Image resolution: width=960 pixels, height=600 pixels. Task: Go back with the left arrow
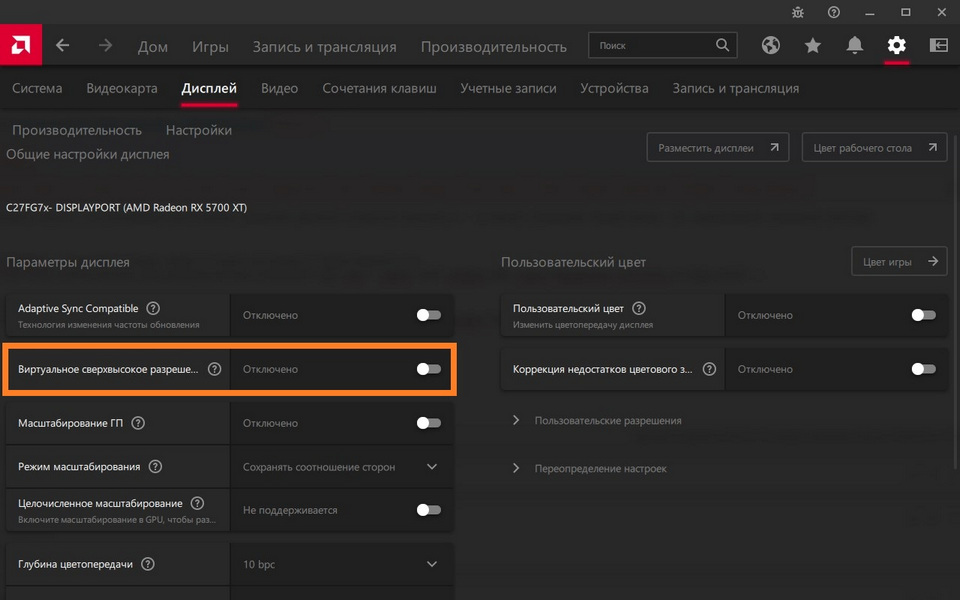[x=62, y=45]
